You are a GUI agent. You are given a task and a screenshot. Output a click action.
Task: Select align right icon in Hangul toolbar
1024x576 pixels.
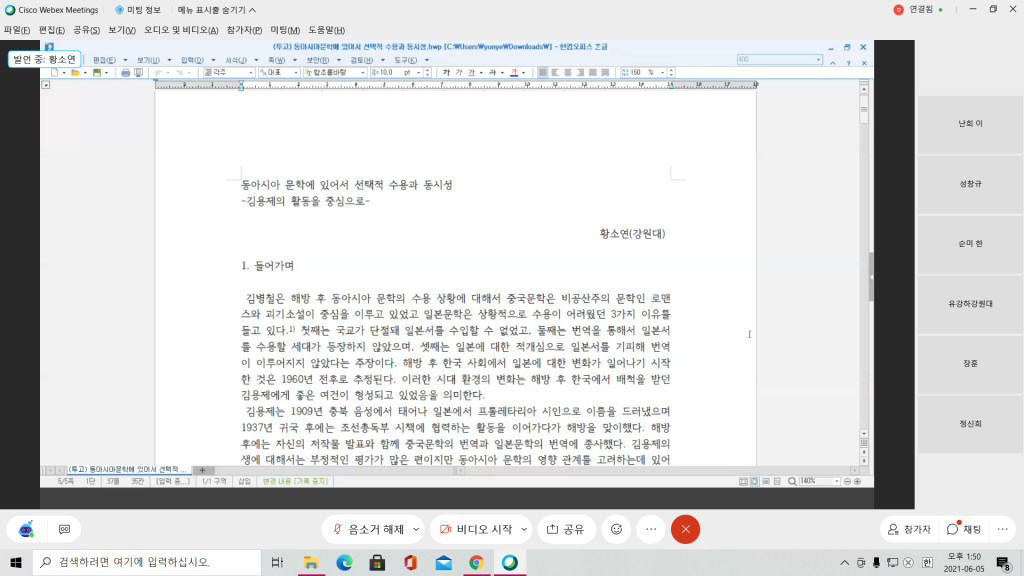(580, 72)
